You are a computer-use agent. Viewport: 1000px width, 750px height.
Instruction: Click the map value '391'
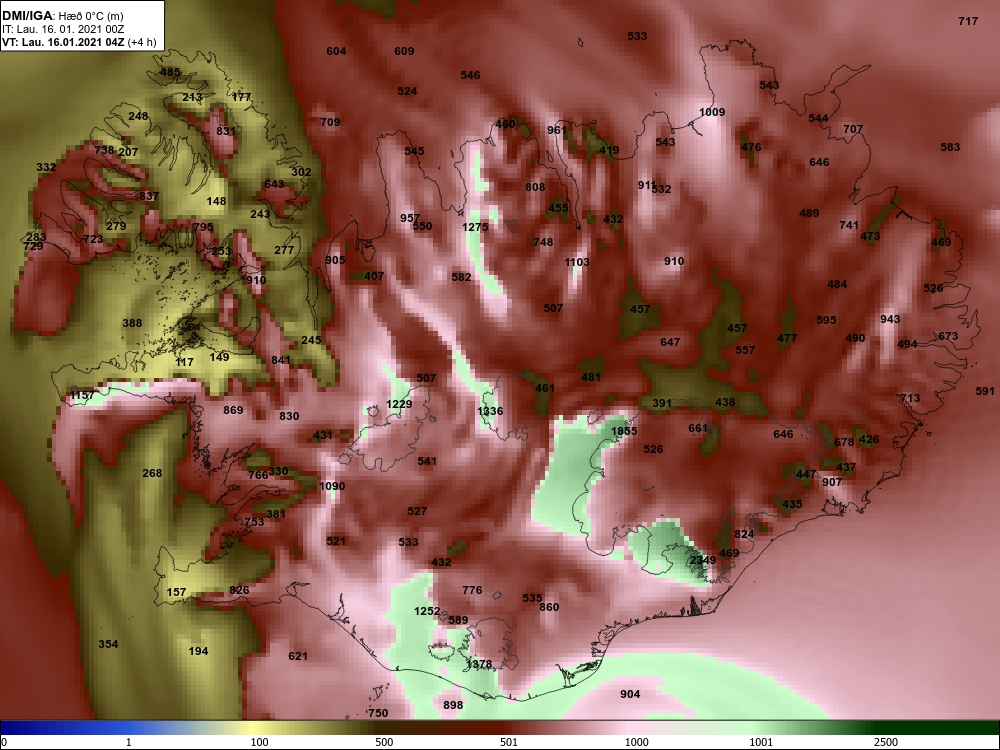(x=663, y=403)
